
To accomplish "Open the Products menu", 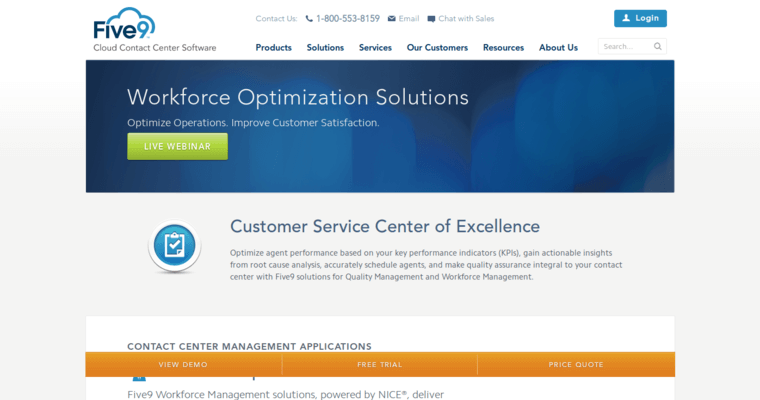I will (x=273, y=47).
